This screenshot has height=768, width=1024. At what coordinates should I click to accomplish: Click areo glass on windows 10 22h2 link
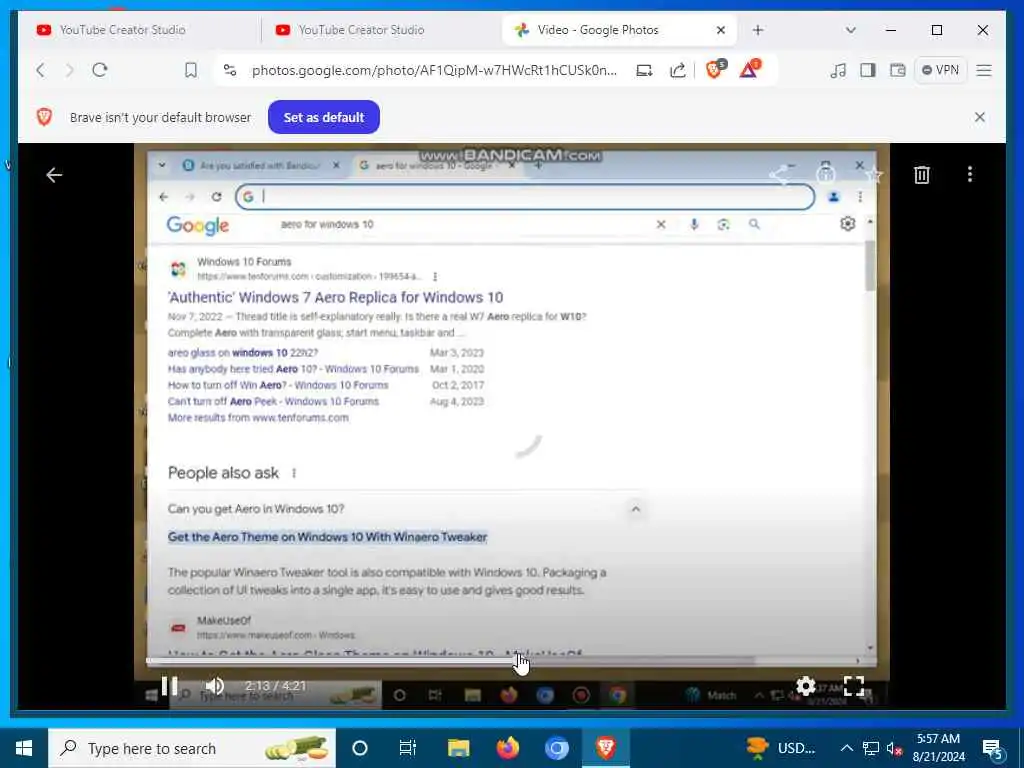243,353
